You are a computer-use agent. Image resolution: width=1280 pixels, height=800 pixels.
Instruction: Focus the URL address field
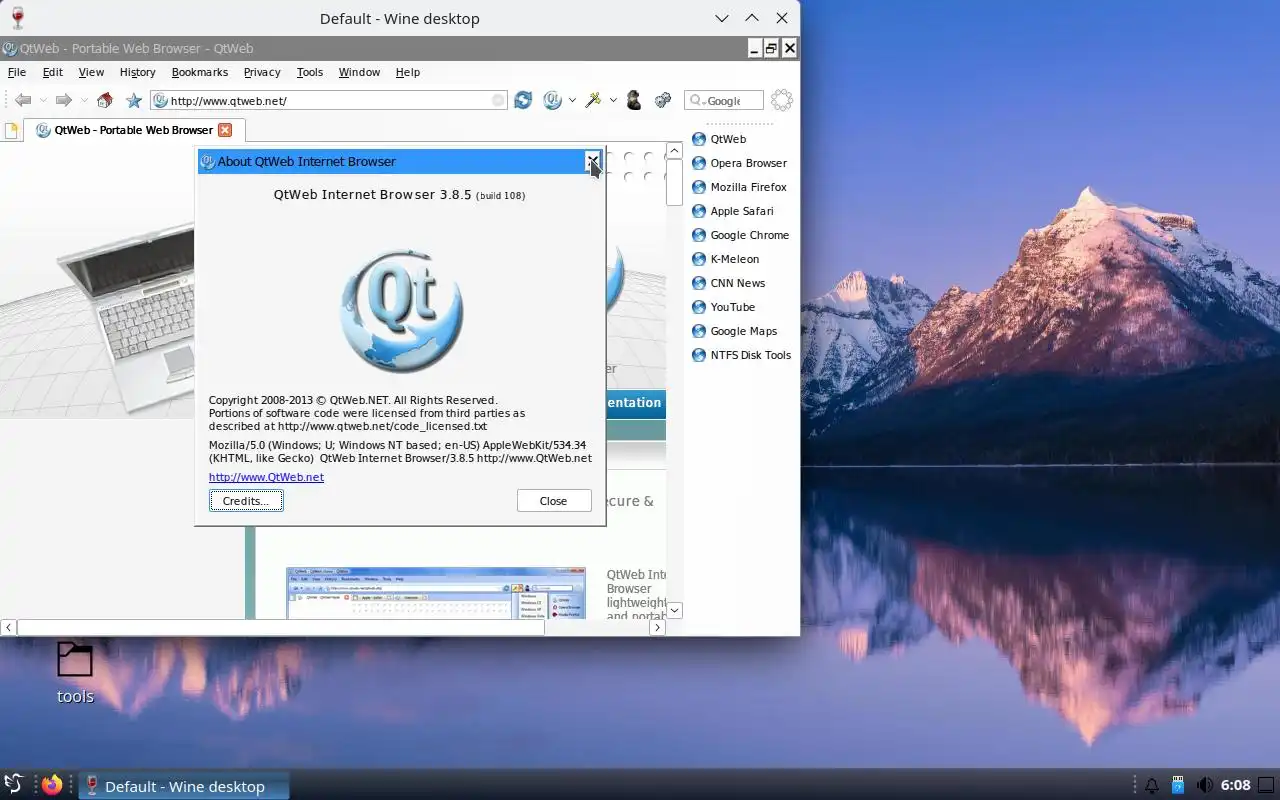coord(330,100)
